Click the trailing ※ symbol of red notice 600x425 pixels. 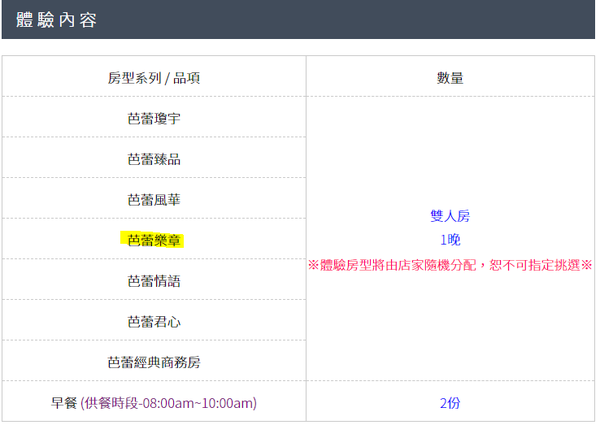[x=586, y=266]
